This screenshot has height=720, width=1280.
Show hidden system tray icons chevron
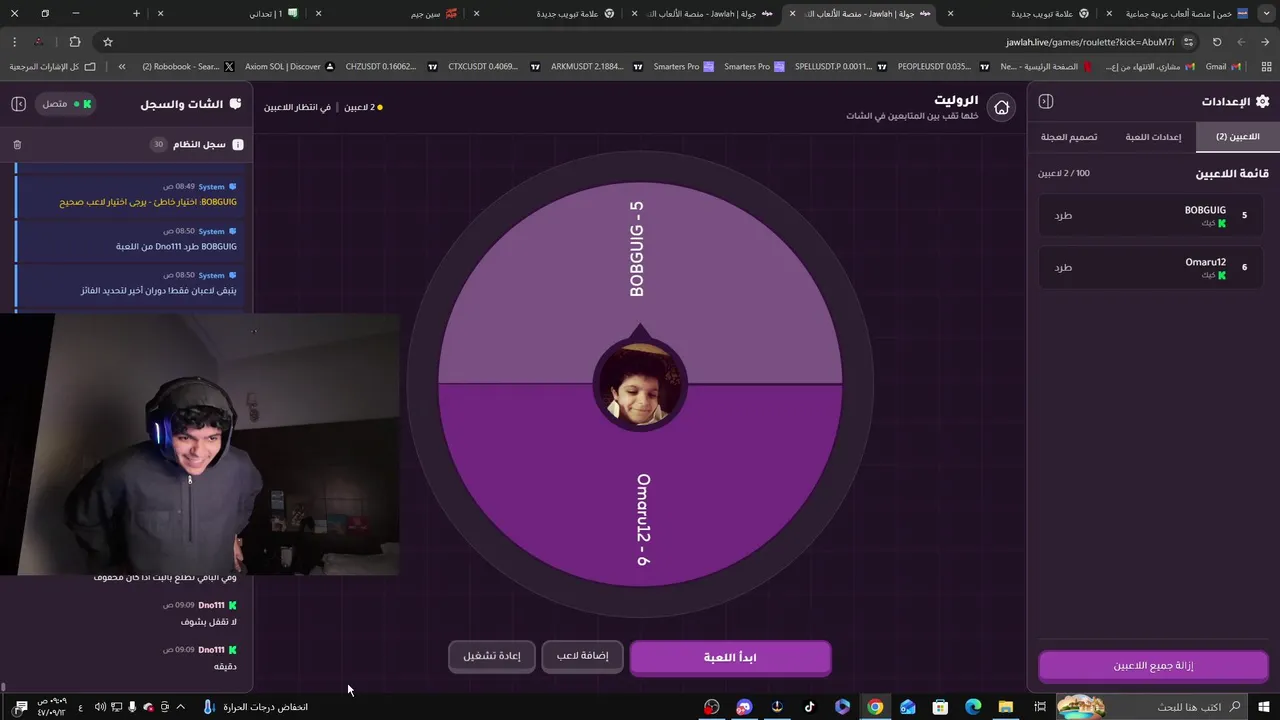pos(180,707)
